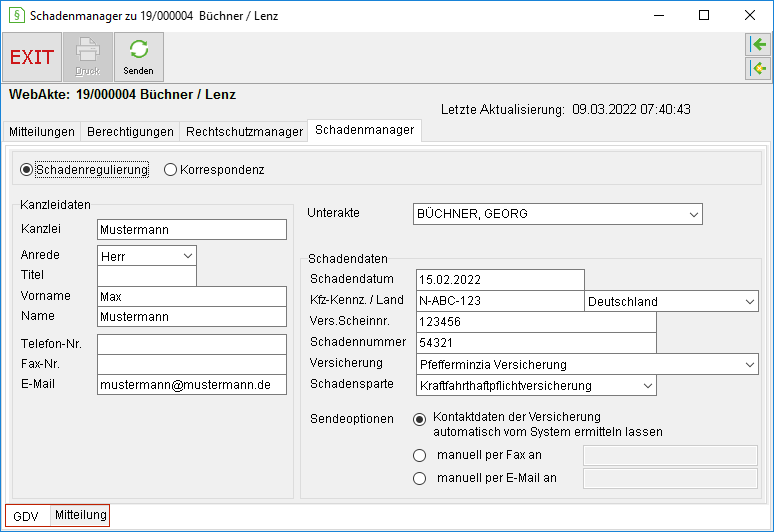
Task: Choose automatic Kontaktdaten der Versicherung option
Action: point(420,419)
